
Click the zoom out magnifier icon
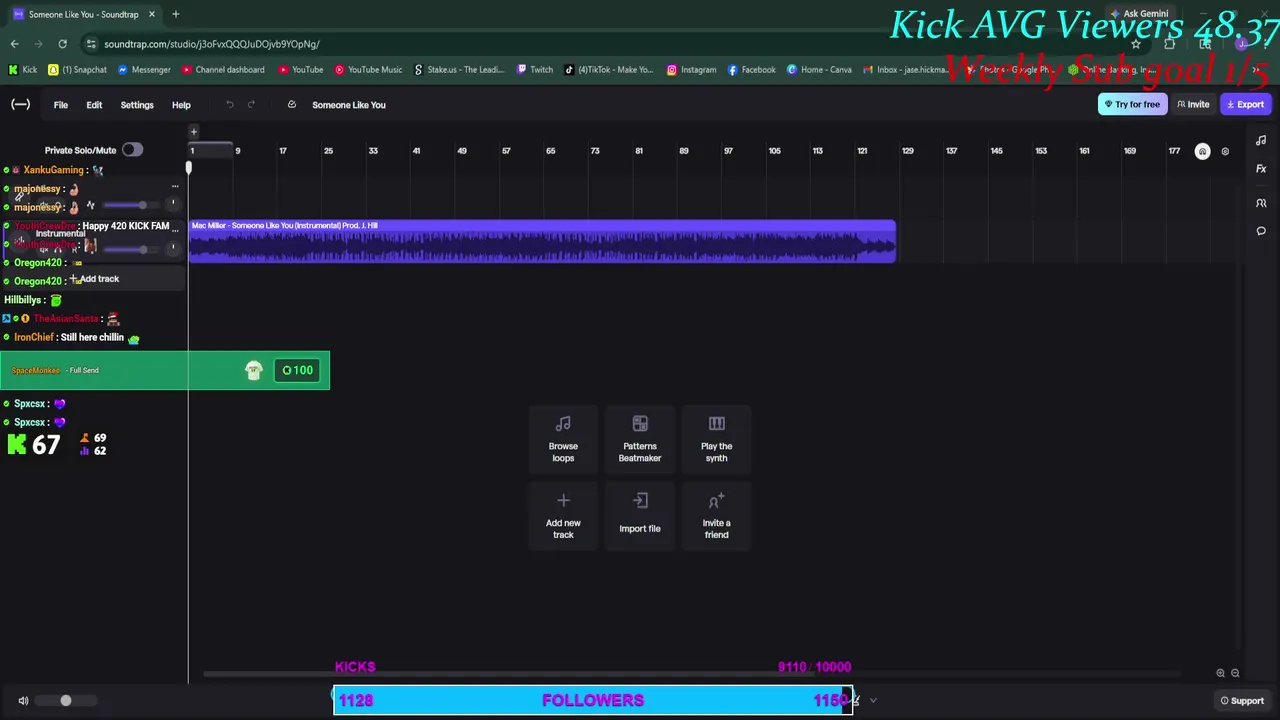[x=1235, y=674]
